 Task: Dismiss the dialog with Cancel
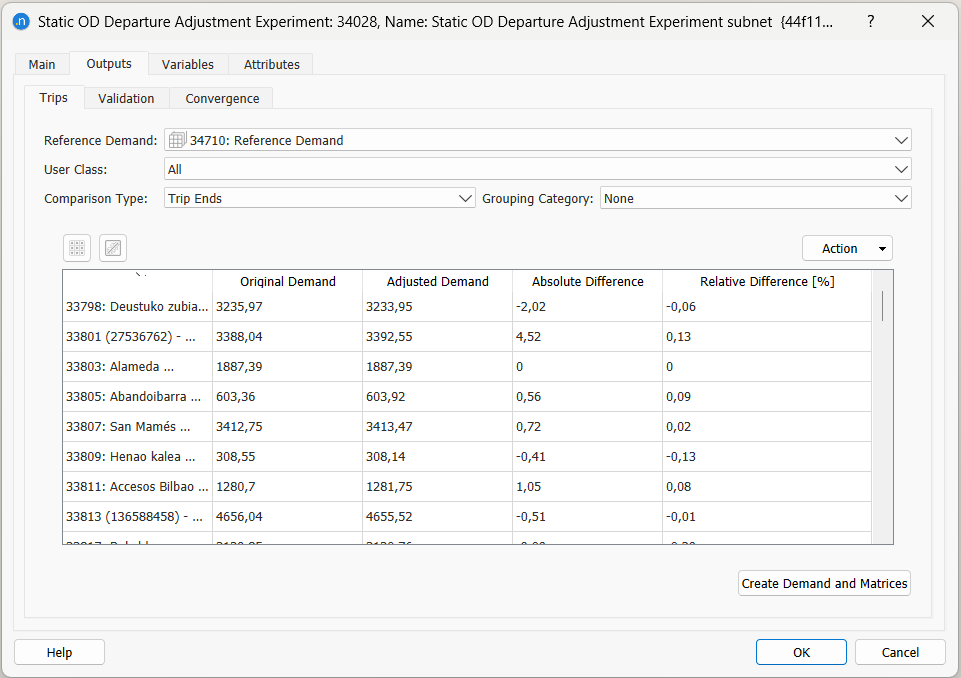(x=899, y=652)
